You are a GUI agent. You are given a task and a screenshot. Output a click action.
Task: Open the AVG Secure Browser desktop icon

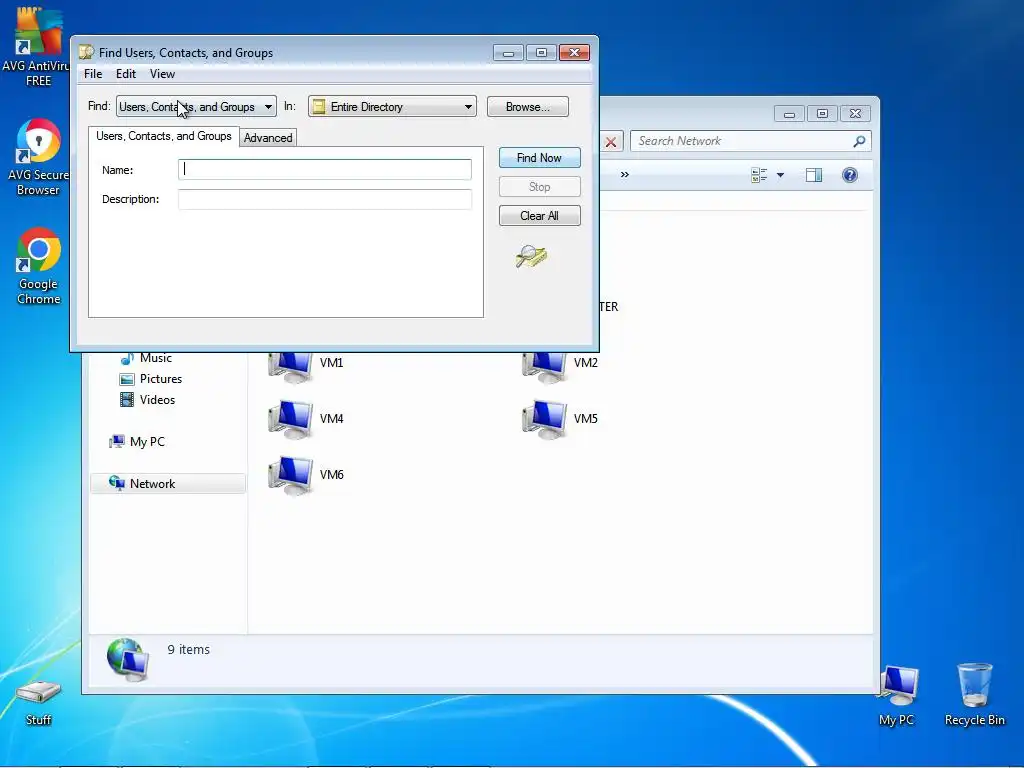pos(38,157)
